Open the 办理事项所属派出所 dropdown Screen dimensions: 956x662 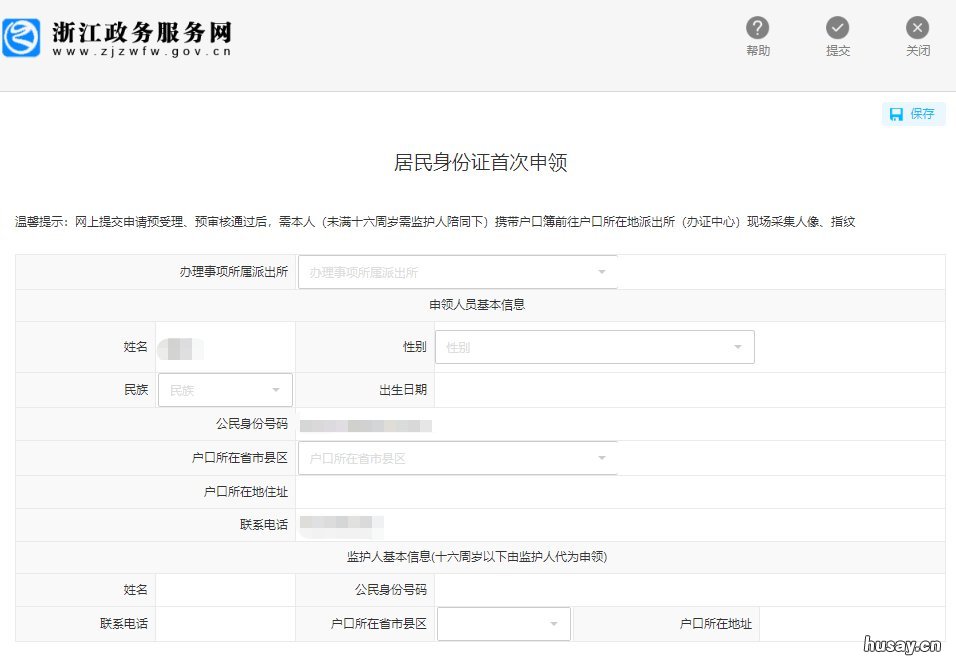(457, 271)
